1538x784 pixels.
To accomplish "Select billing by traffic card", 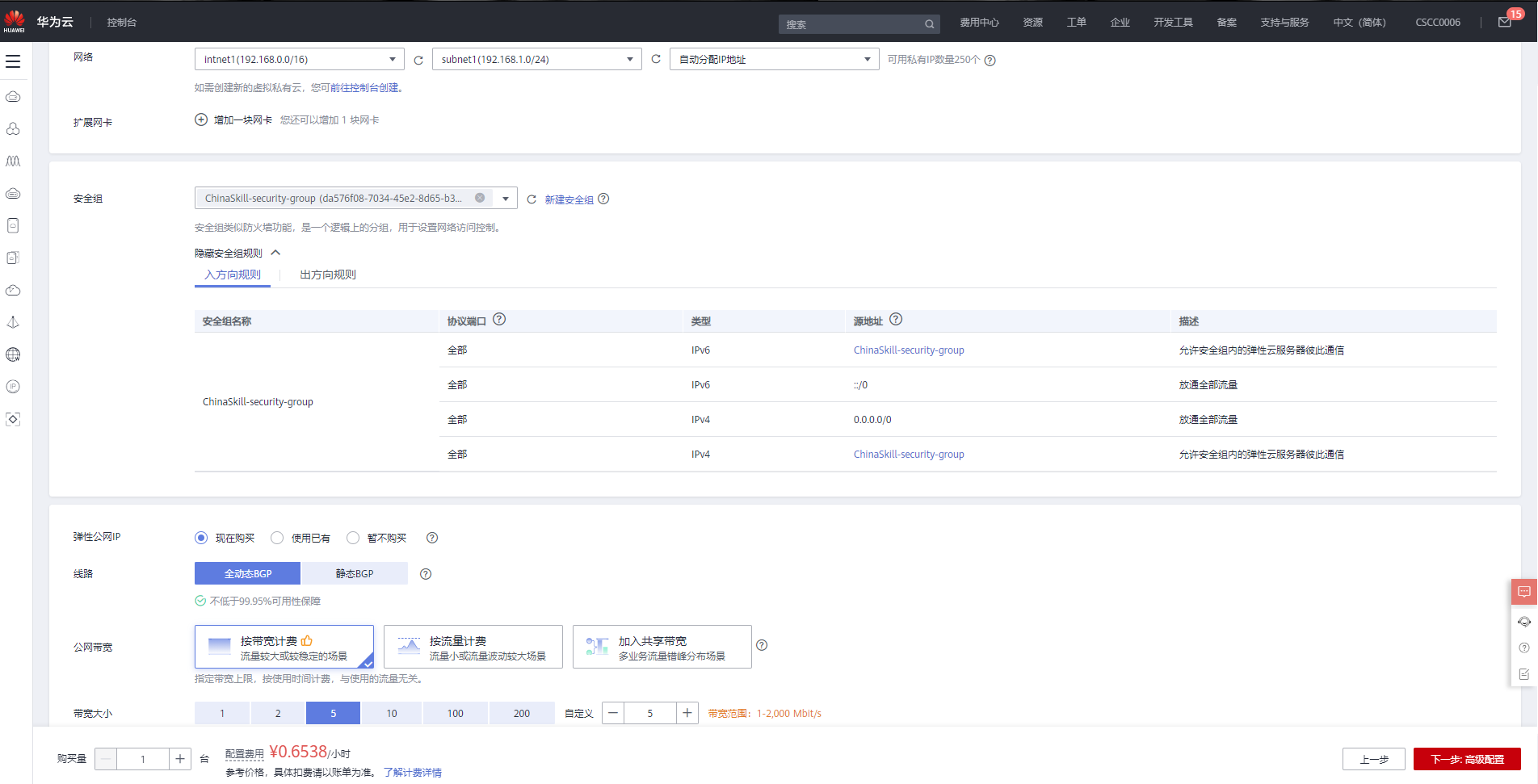I will click(x=473, y=647).
